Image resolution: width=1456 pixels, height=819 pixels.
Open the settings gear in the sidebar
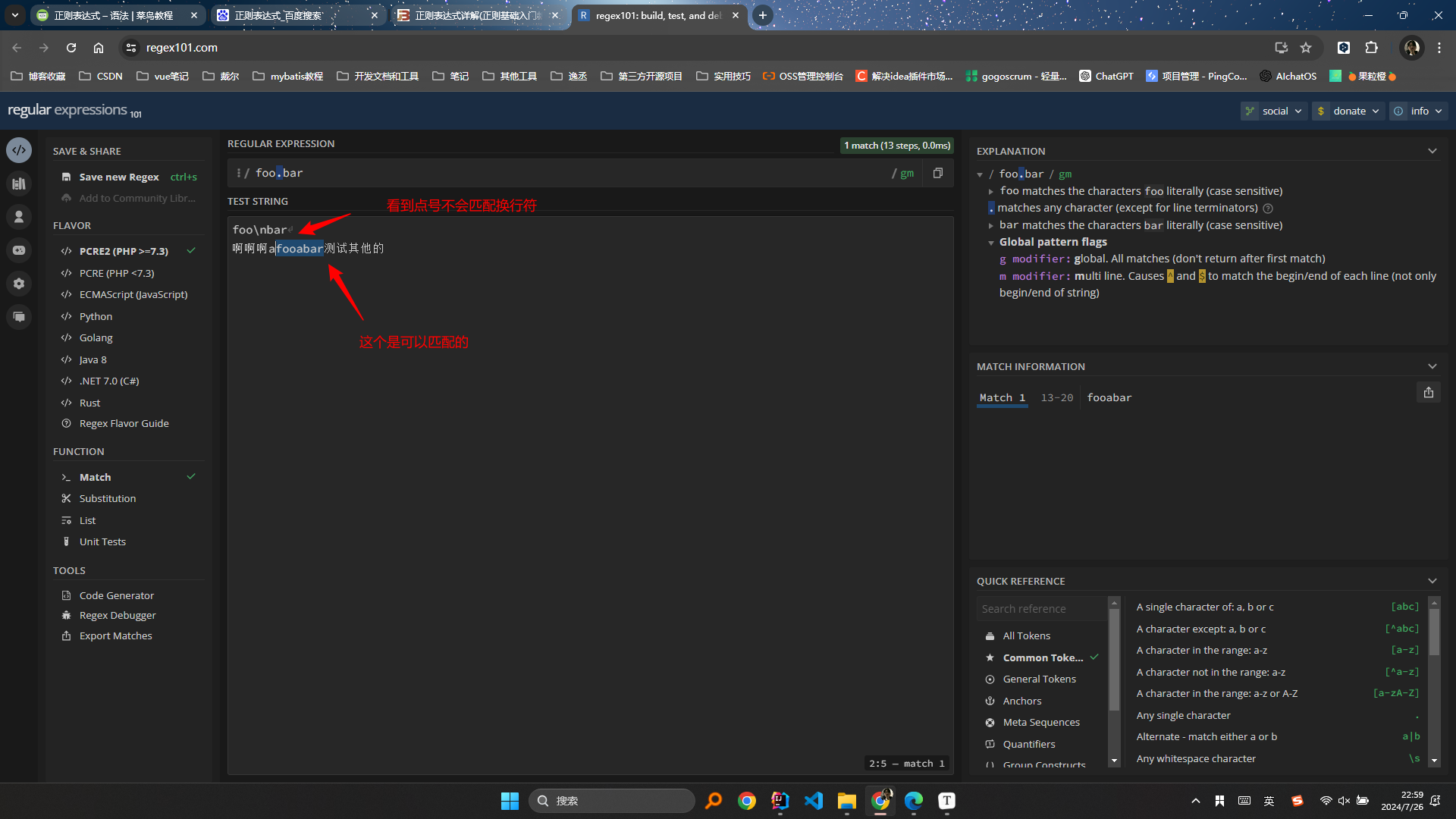click(x=19, y=284)
